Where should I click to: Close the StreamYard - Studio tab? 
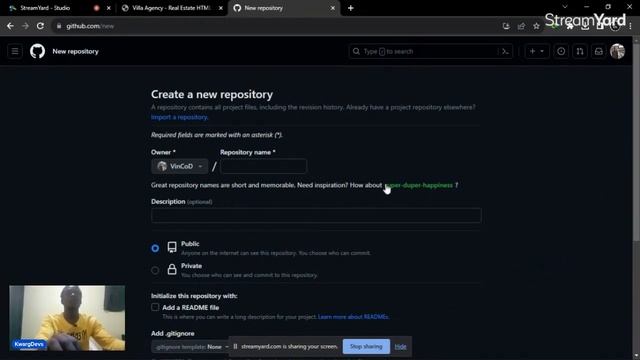[x=109, y=8]
